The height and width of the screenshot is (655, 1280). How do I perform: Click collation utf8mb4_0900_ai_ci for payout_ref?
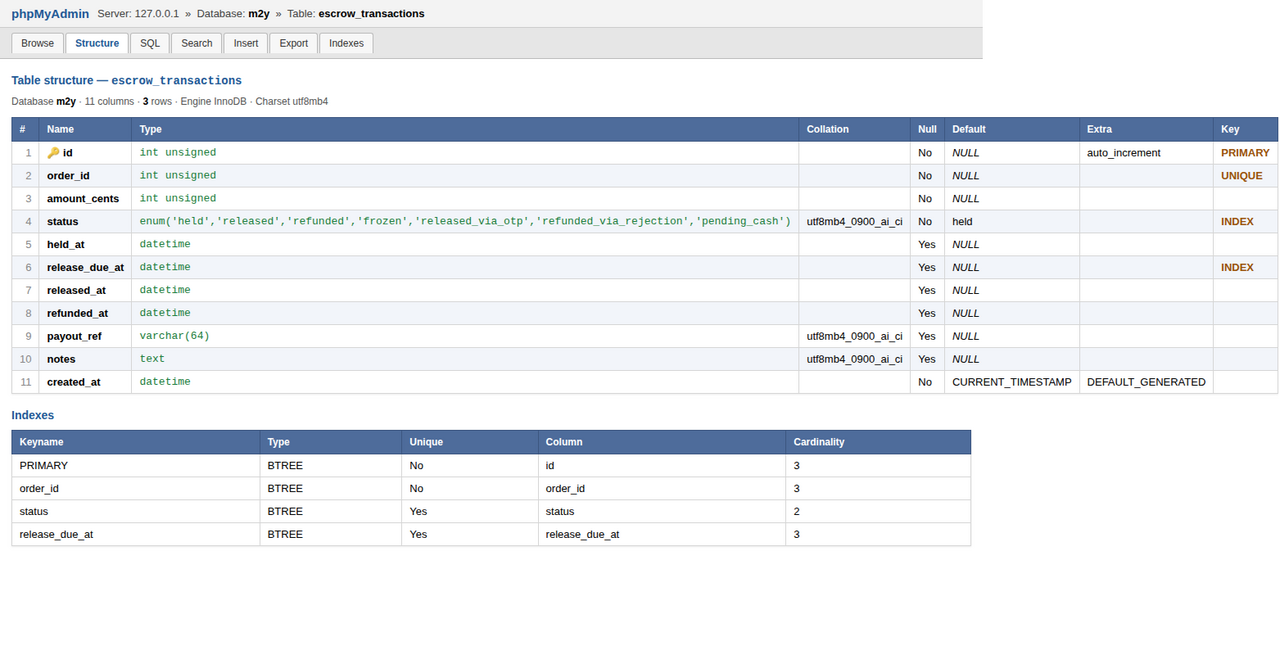[854, 336]
